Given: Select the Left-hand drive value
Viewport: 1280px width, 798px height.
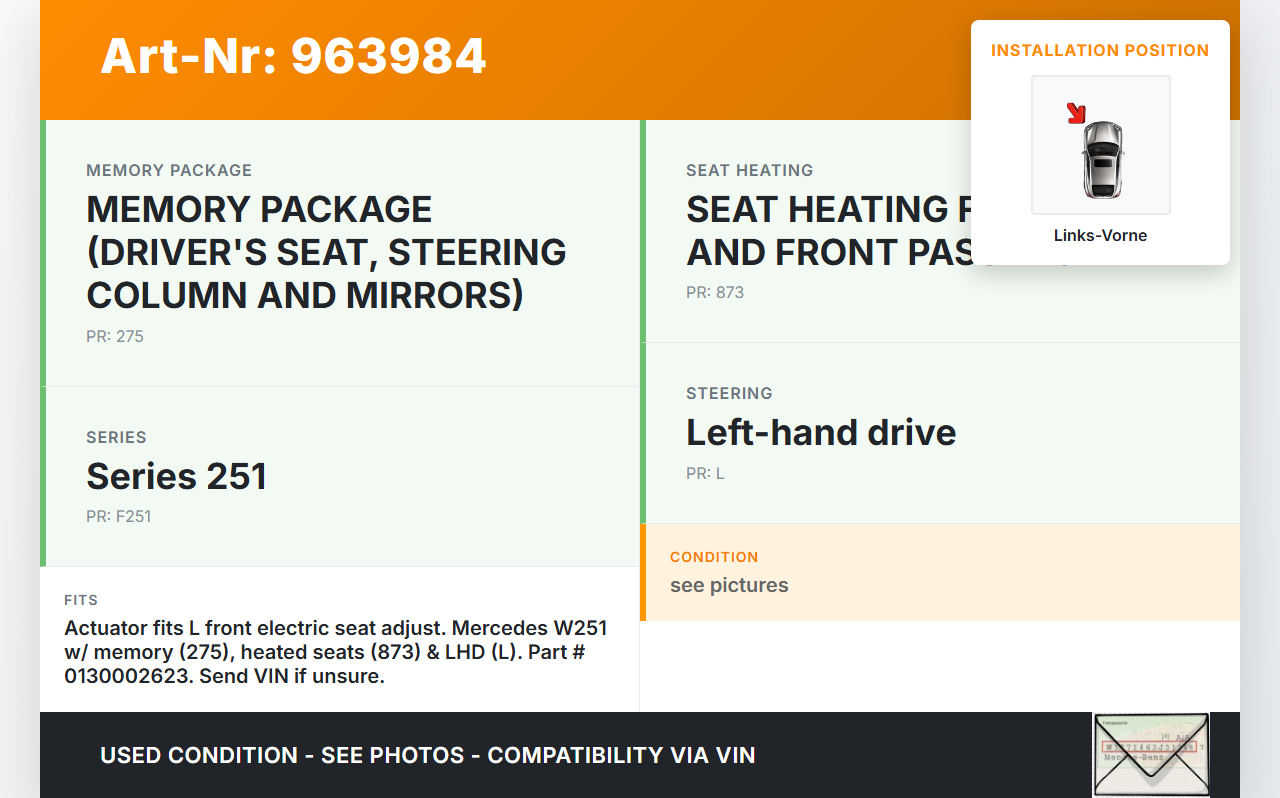Looking at the screenshot, I should [x=821, y=432].
